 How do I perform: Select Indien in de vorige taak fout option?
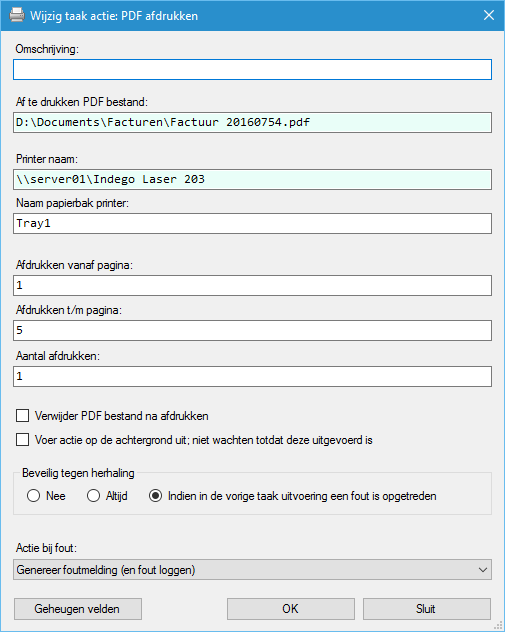click(156, 495)
